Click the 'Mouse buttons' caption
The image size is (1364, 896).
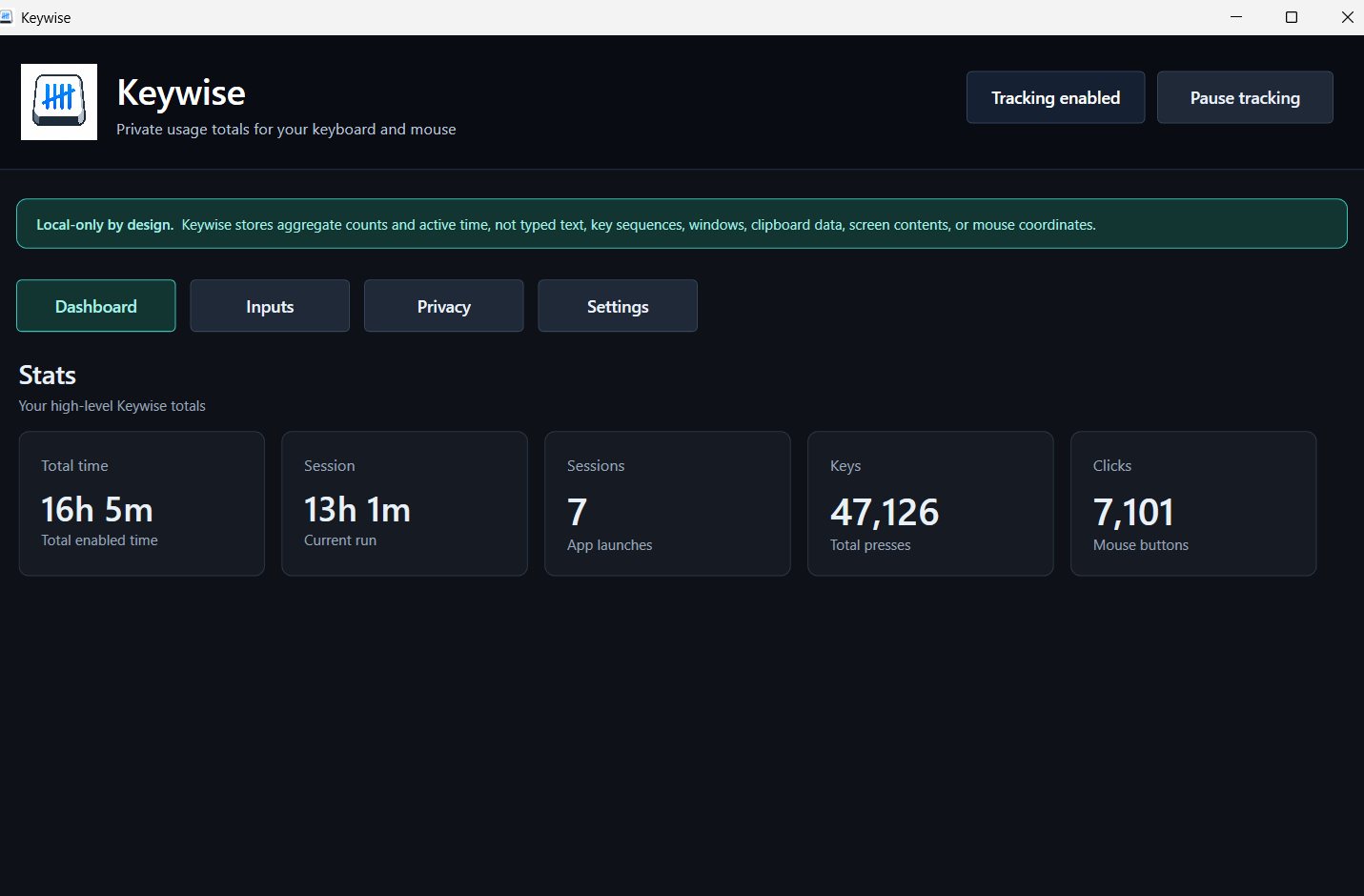(x=1141, y=545)
